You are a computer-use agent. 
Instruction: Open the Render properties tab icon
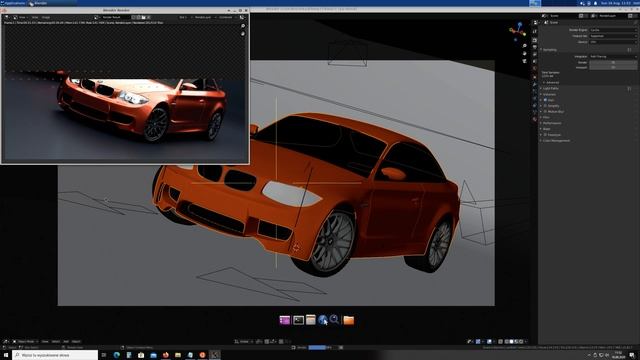coord(535,40)
